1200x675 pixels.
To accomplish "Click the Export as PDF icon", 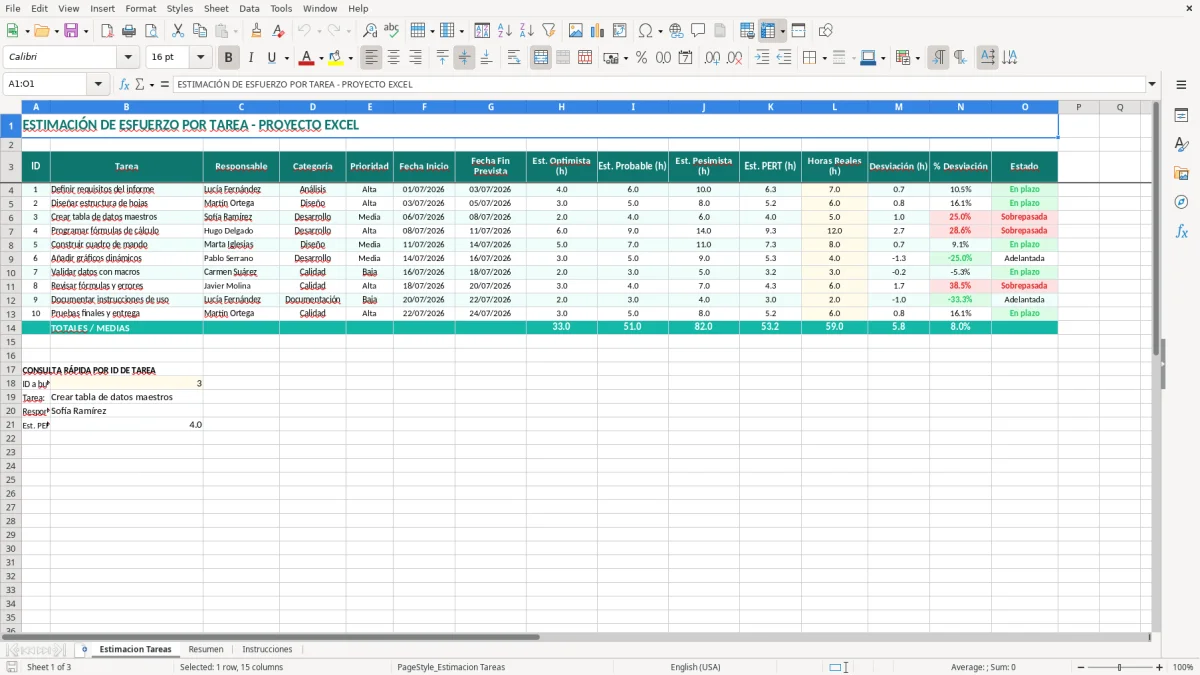I will click(107, 31).
